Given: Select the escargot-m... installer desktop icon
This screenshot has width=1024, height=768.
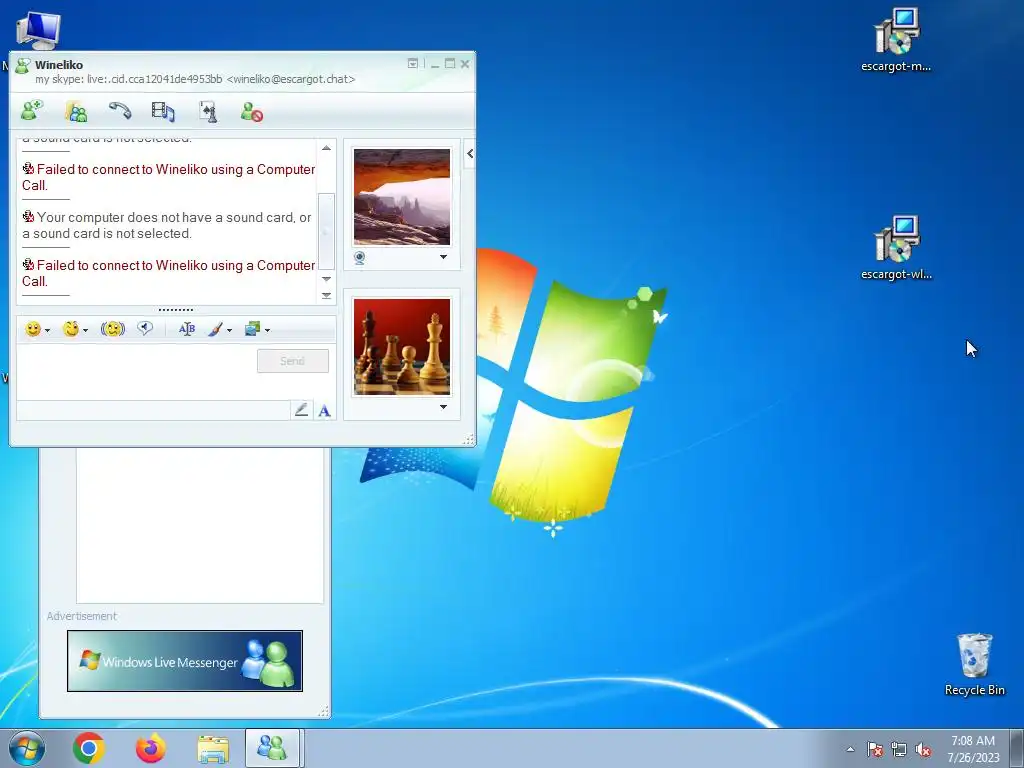Looking at the screenshot, I should pyautogui.click(x=896, y=40).
